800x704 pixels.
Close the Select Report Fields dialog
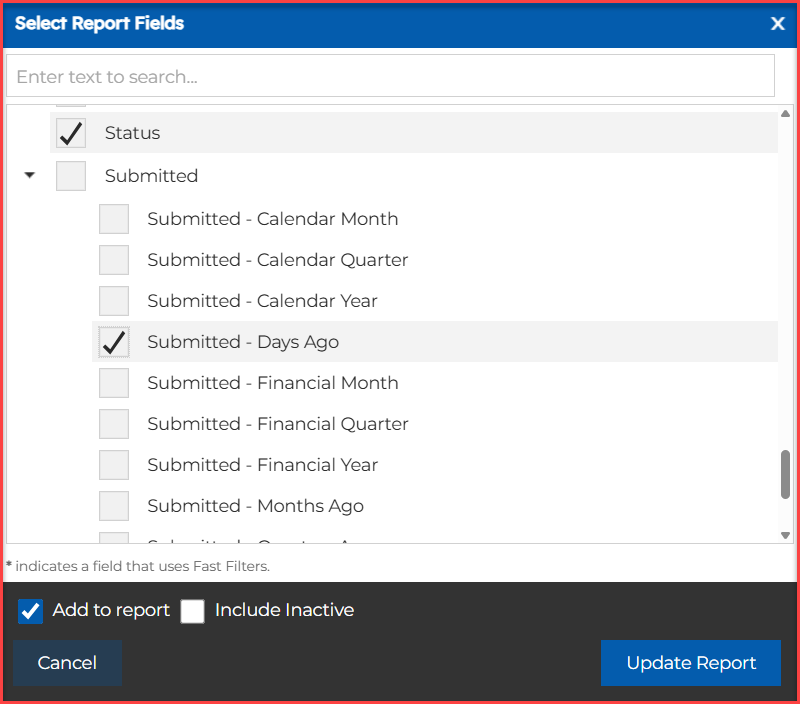coord(777,24)
